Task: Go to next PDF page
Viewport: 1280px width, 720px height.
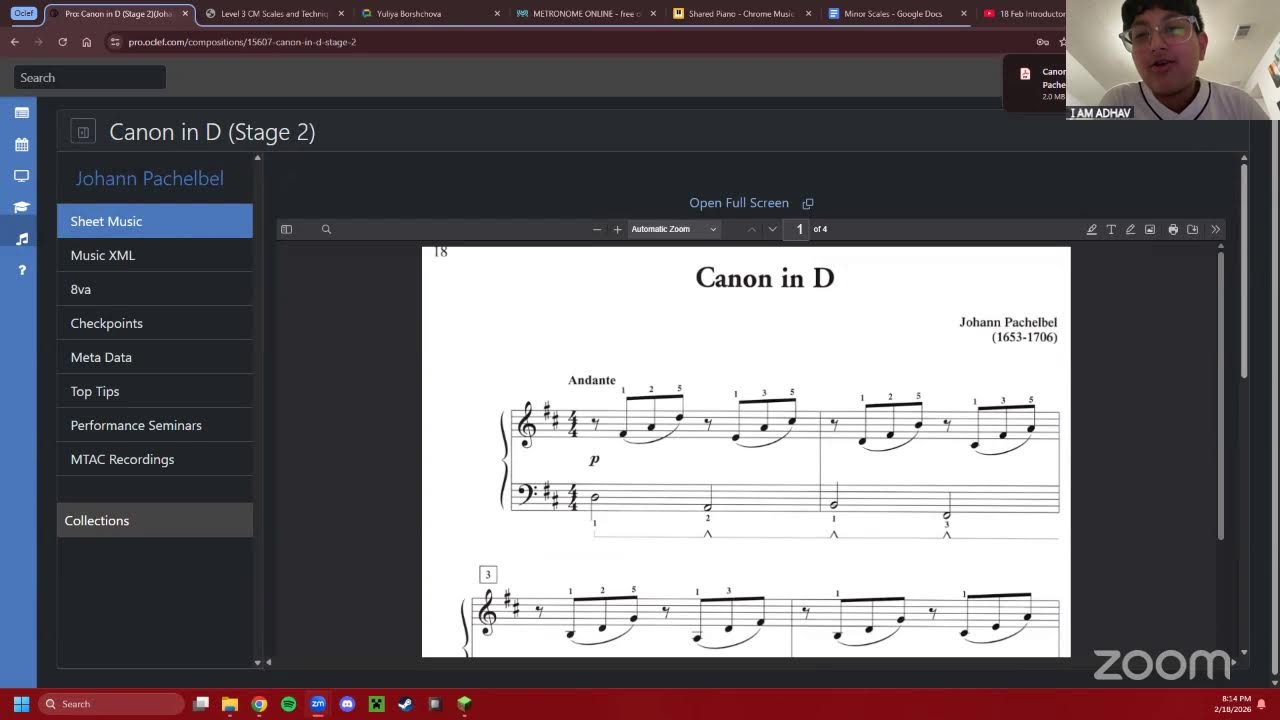Action: click(x=772, y=229)
